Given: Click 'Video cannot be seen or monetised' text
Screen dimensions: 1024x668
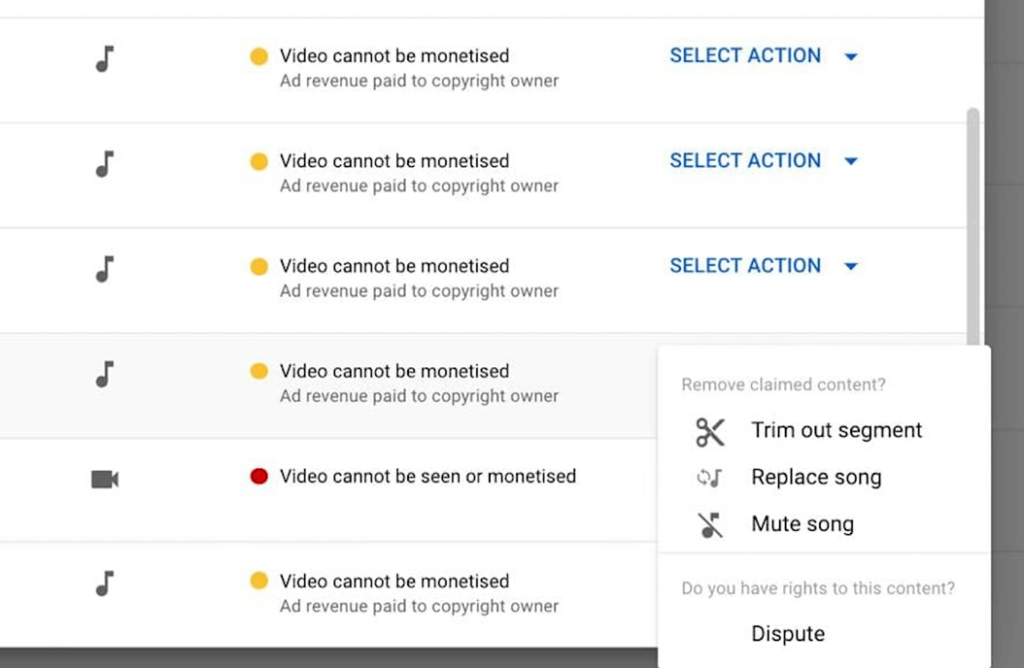Looking at the screenshot, I should [x=427, y=477].
